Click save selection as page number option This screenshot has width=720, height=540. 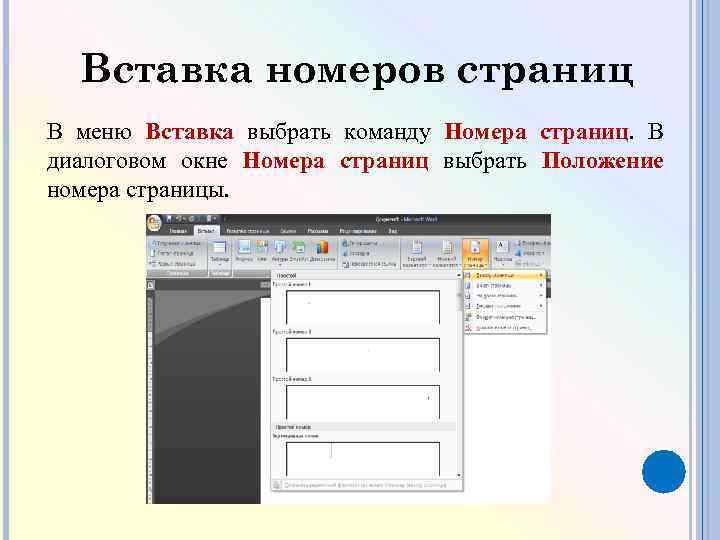coord(366,485)
